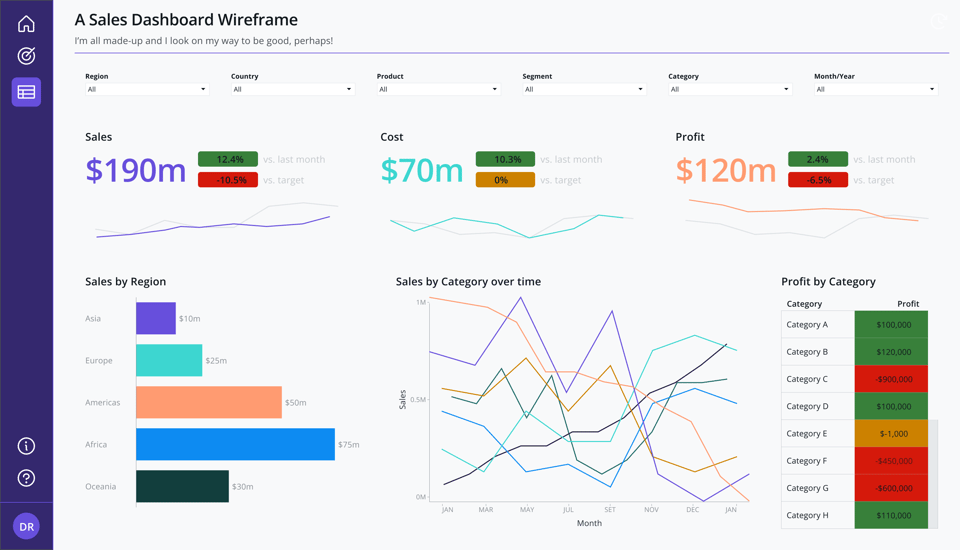960x550 pixels.
Task: Click Category G profit cell -$600,000
Action: [x=891, y=488]
